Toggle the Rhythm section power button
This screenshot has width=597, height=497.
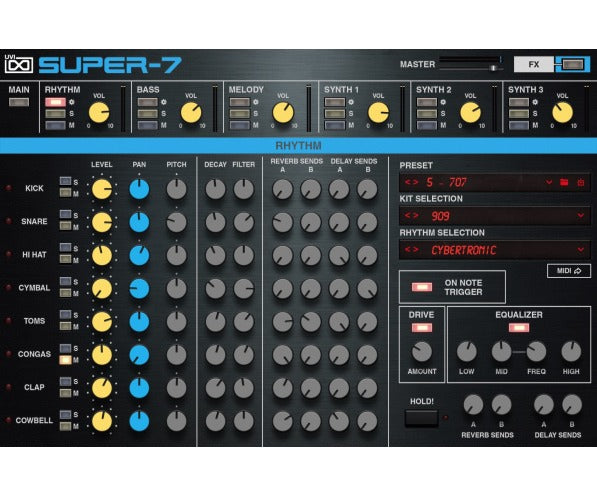click(56, 102)
